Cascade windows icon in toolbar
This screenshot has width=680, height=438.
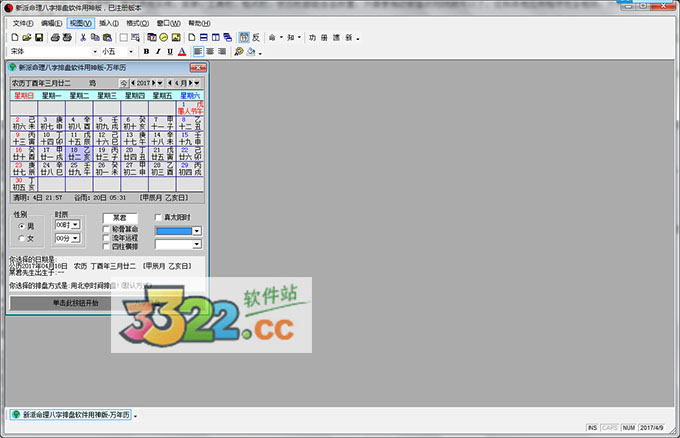click(x=228, y=38)
